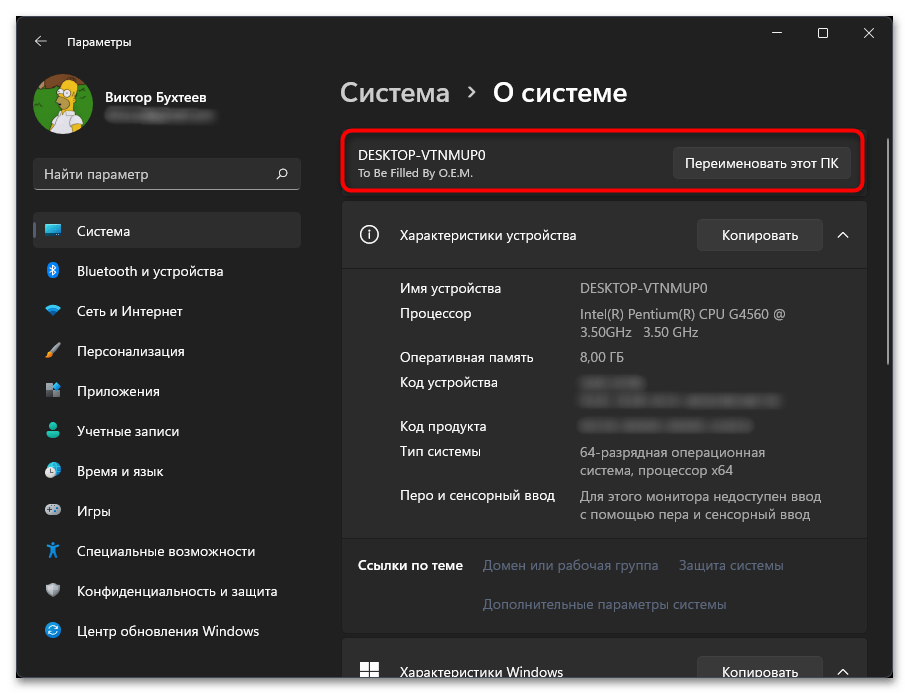Click the Система monitor icon

[x=53, y=231]
